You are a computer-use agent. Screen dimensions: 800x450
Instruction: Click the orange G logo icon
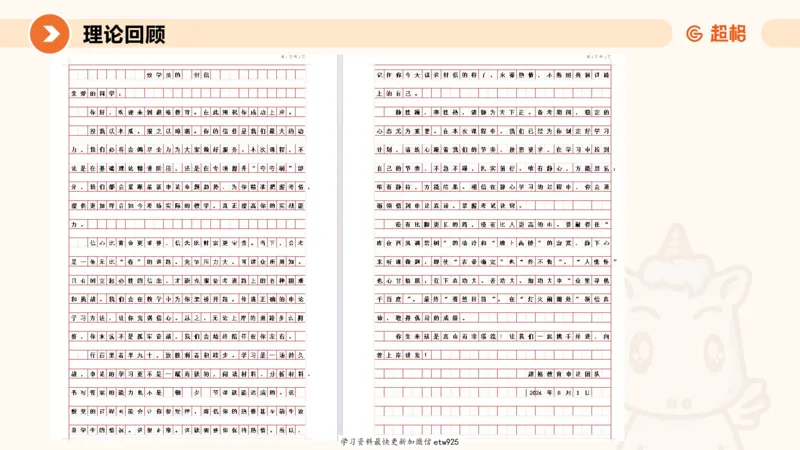coord(694,34)
